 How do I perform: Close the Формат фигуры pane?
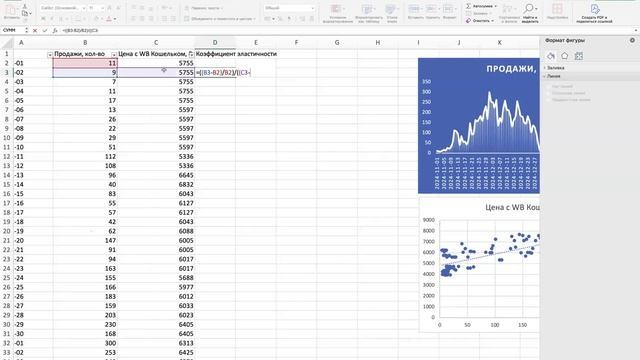point(632,40)
